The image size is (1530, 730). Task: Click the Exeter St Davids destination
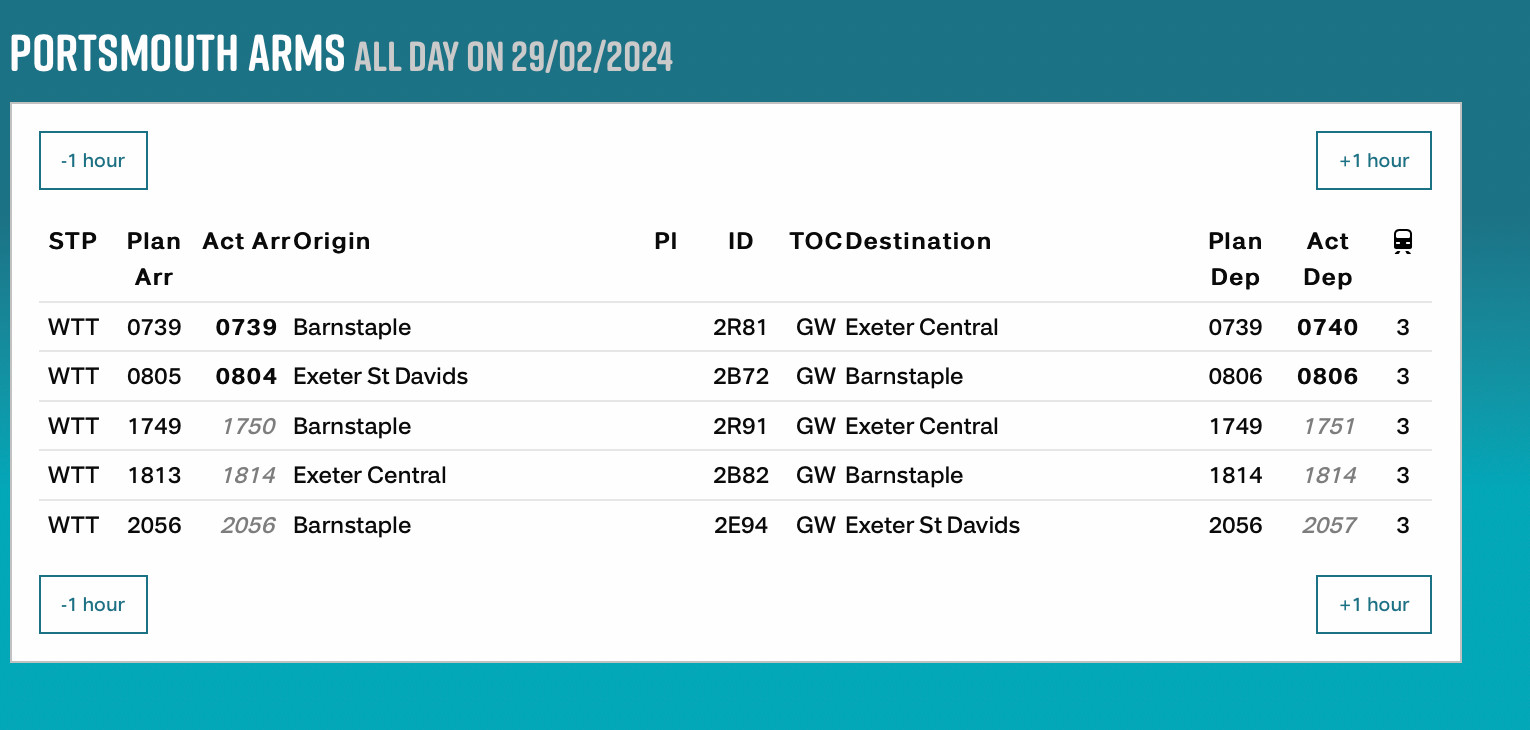coord(932,525)
